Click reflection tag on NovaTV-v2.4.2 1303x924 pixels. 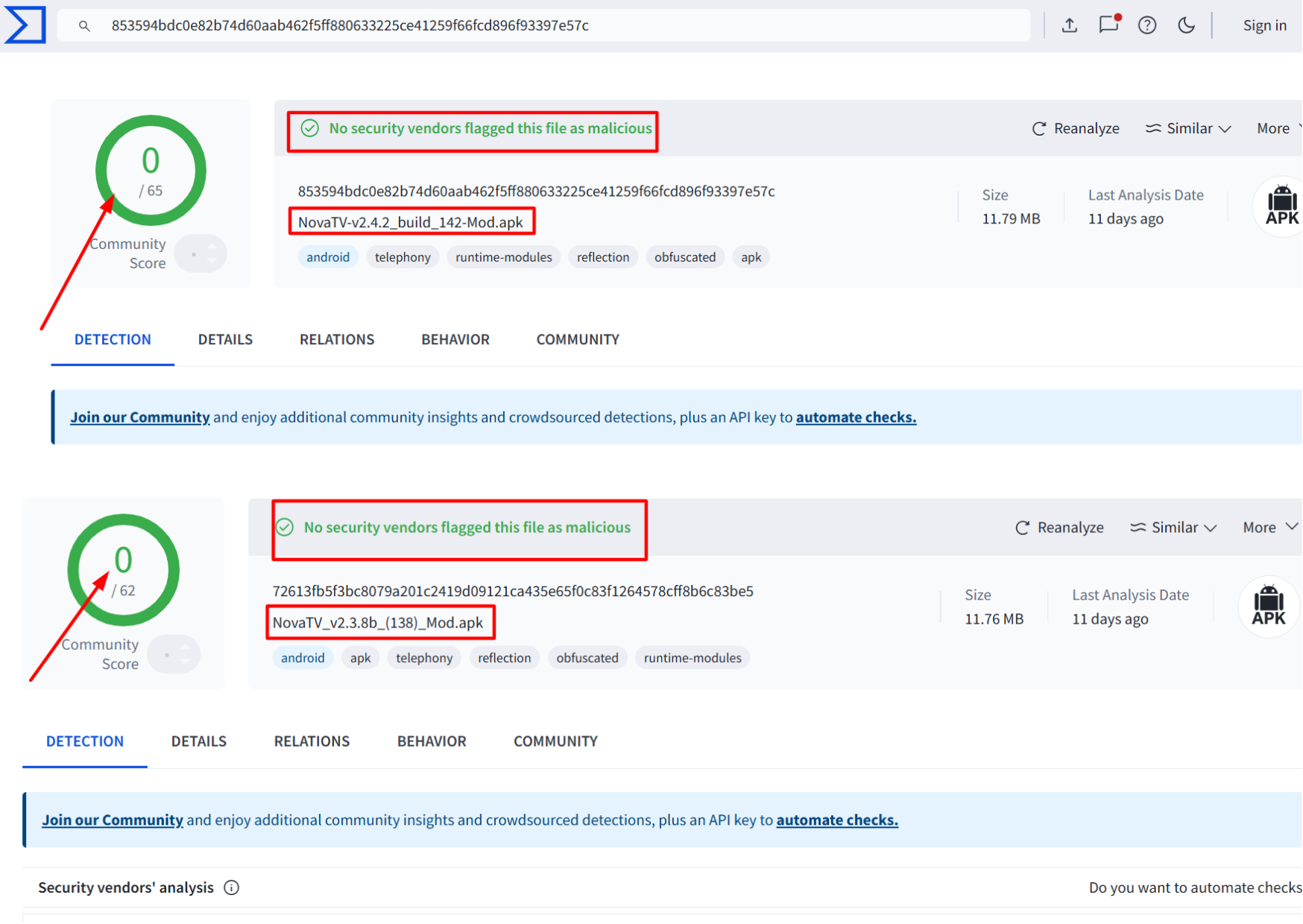point(603,257)
